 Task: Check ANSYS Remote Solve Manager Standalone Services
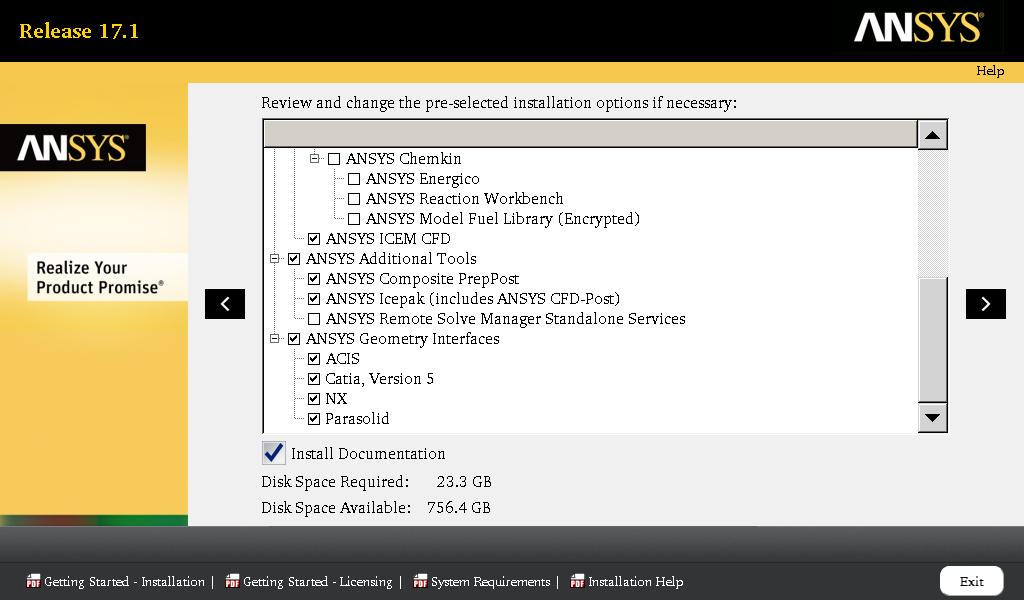click(x=314, y=319)
